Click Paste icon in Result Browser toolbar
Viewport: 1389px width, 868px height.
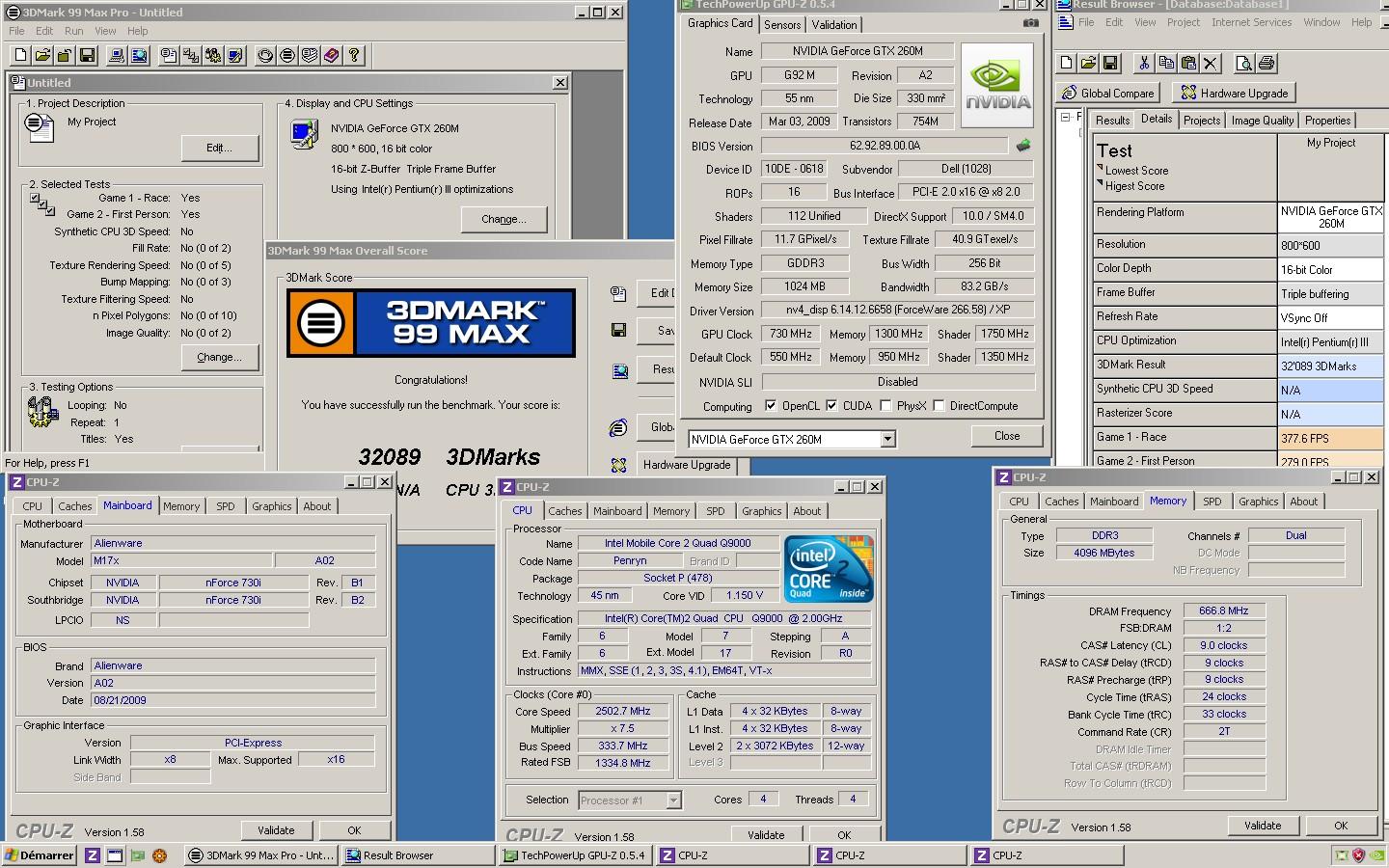1188,64
